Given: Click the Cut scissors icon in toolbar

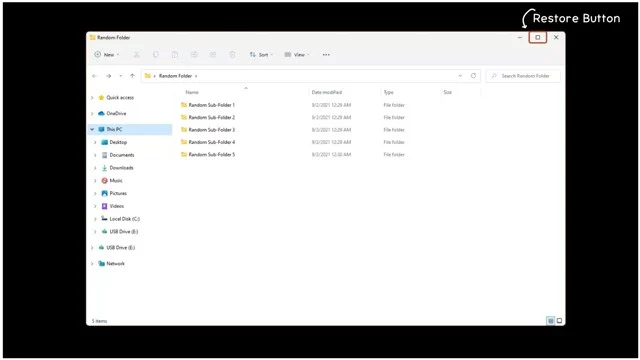Looking at the screenshot, I should click(x=137, y=55).
